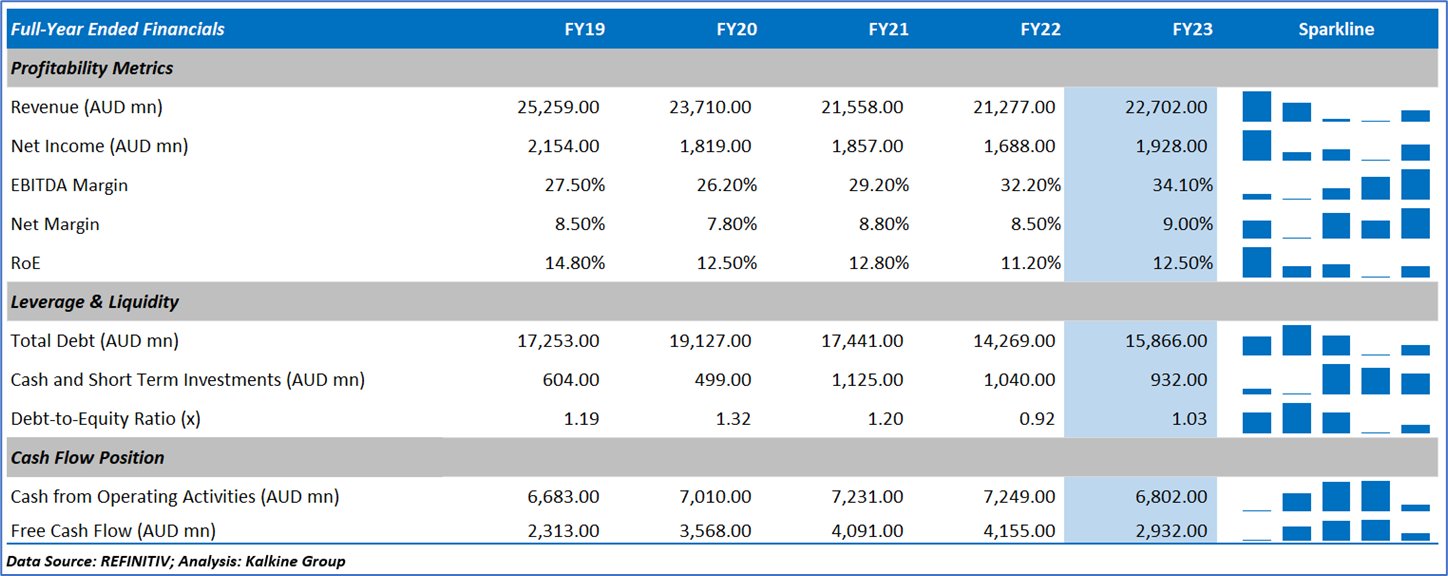Select the Leverage & Liquidity section header

(95, 301)
